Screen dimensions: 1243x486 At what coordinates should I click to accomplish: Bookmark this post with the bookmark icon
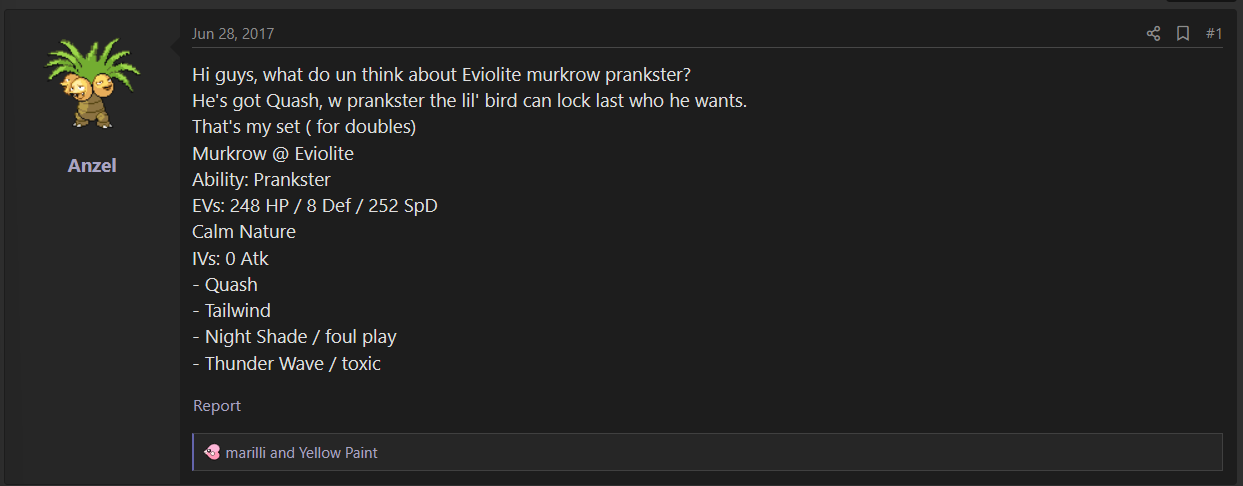click(x=1182, y=34)
